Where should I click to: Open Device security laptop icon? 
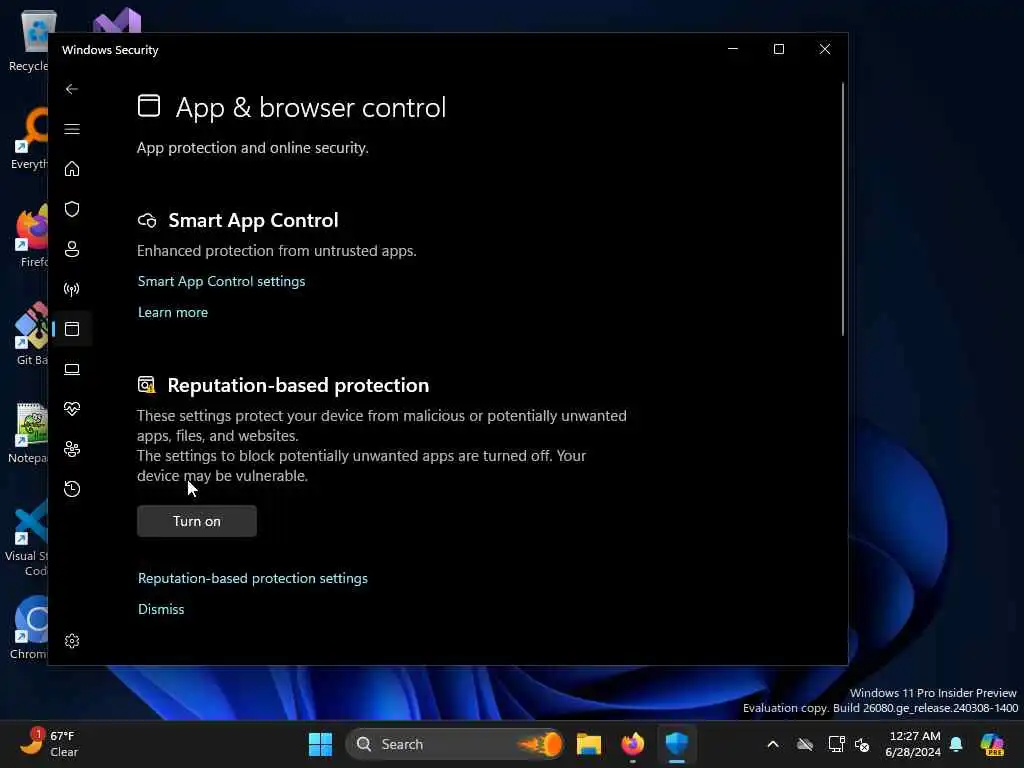[72, 369]
